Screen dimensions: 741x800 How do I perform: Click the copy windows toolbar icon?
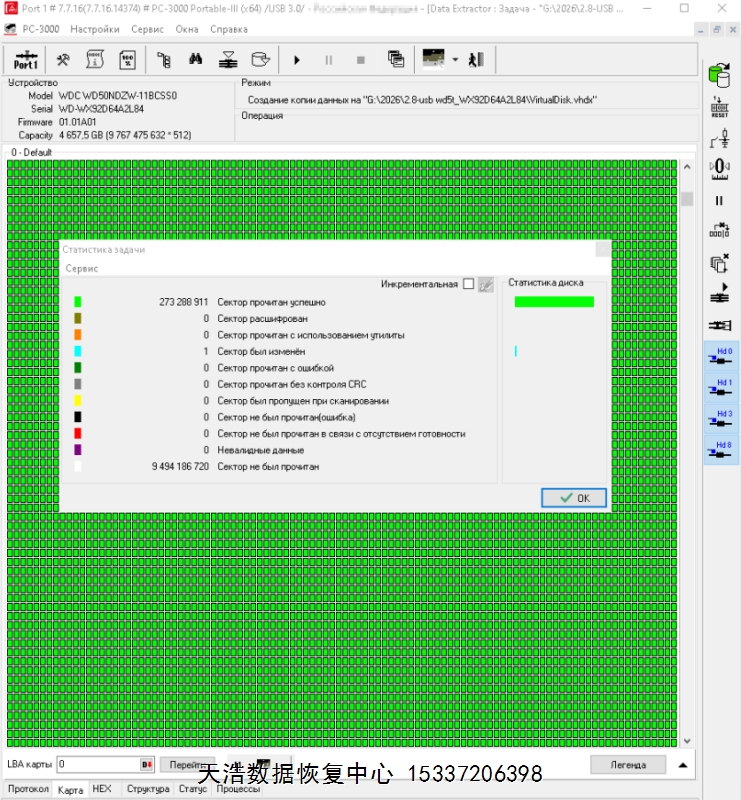[x=395, y=59]
